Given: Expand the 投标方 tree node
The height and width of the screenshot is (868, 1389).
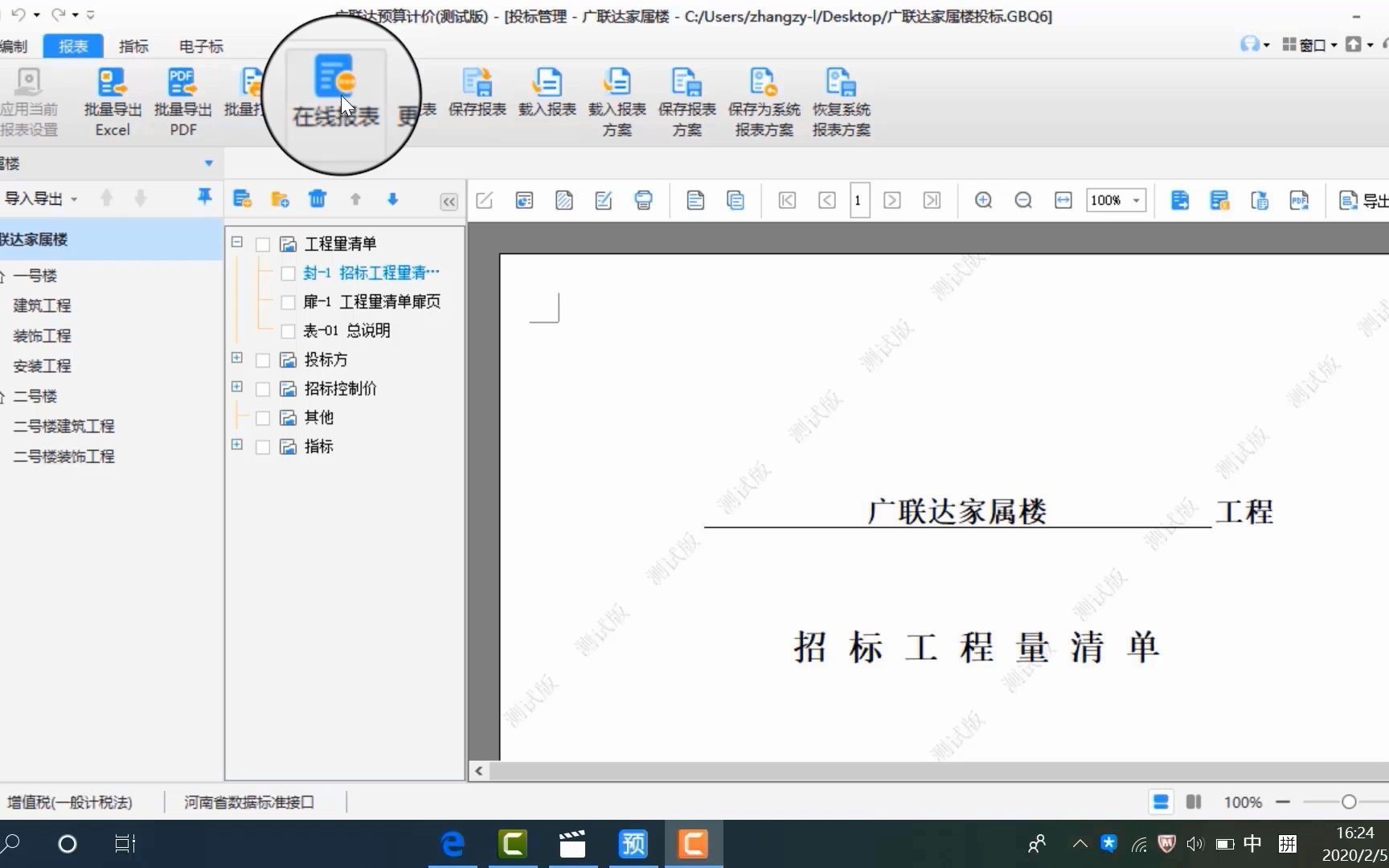Looking at the screenshot, I should pos(237,358).
